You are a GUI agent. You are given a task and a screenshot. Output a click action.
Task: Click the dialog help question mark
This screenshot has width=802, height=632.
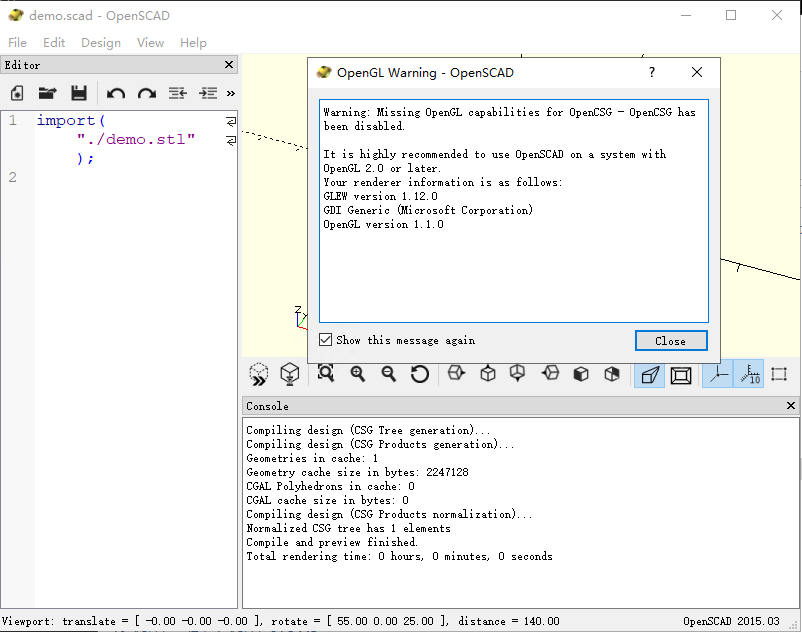(651, 72)
